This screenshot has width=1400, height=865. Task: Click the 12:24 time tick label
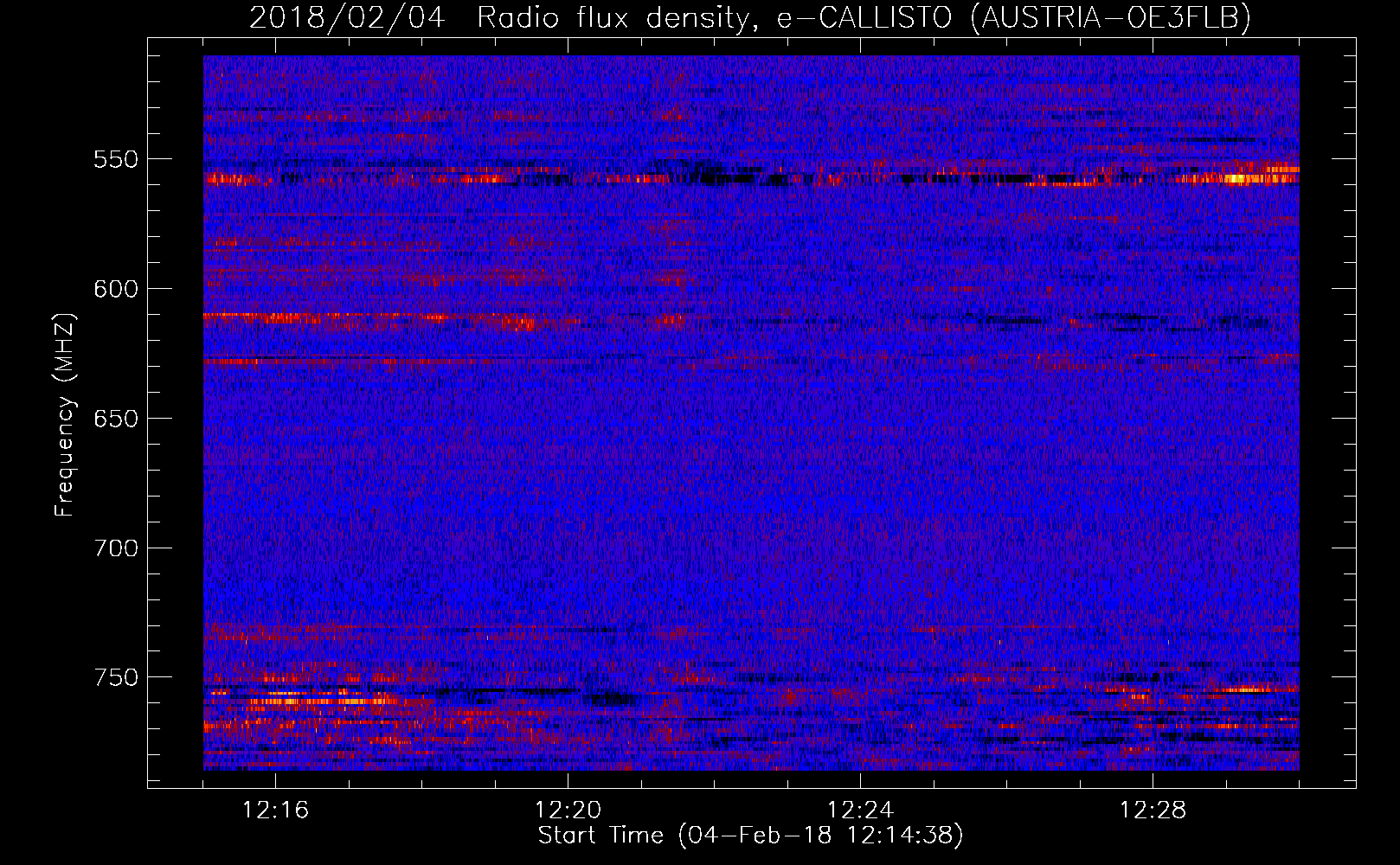click(x=861, y=811)
